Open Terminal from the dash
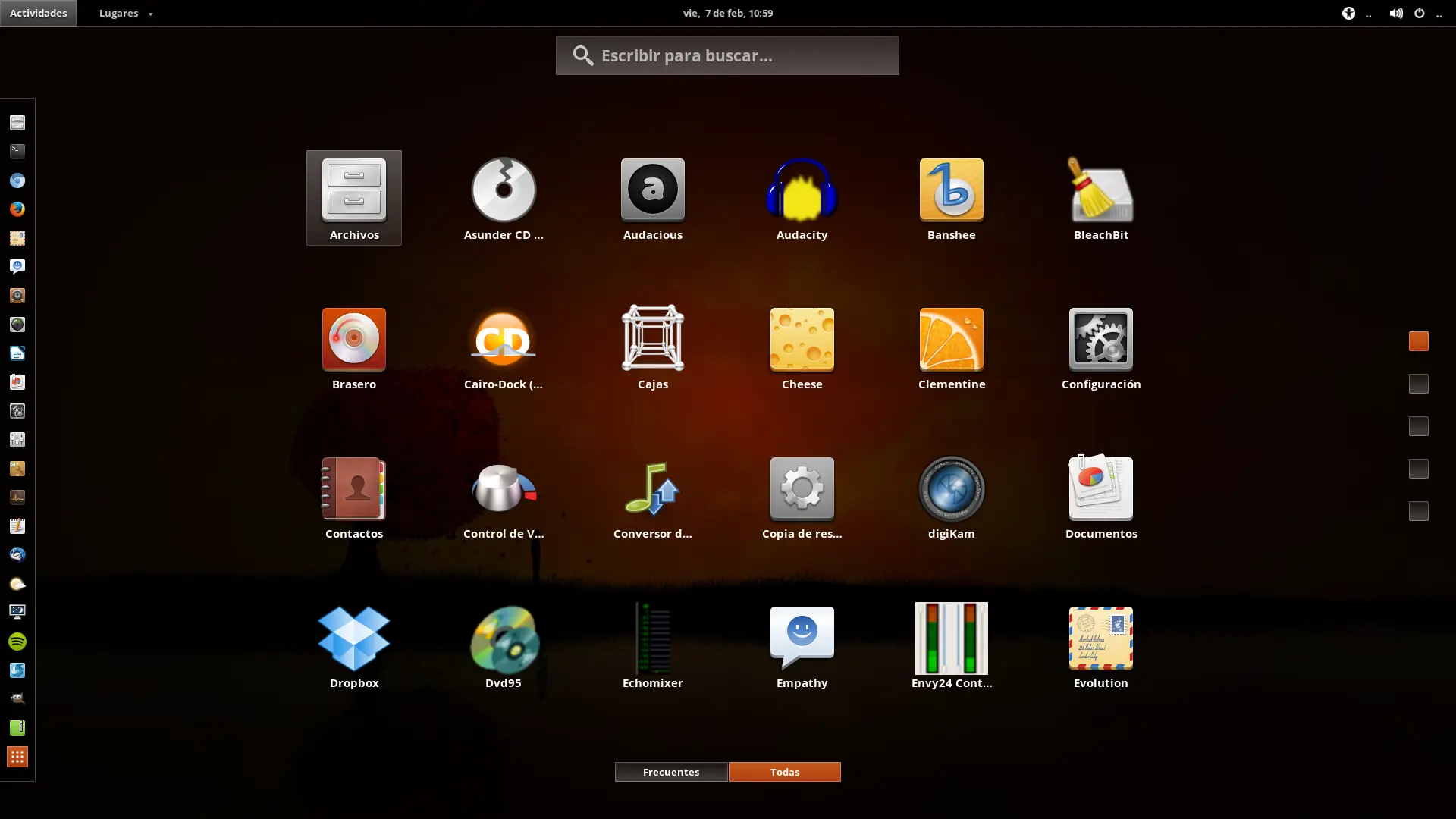1456x819 pixels. [17, 152]
